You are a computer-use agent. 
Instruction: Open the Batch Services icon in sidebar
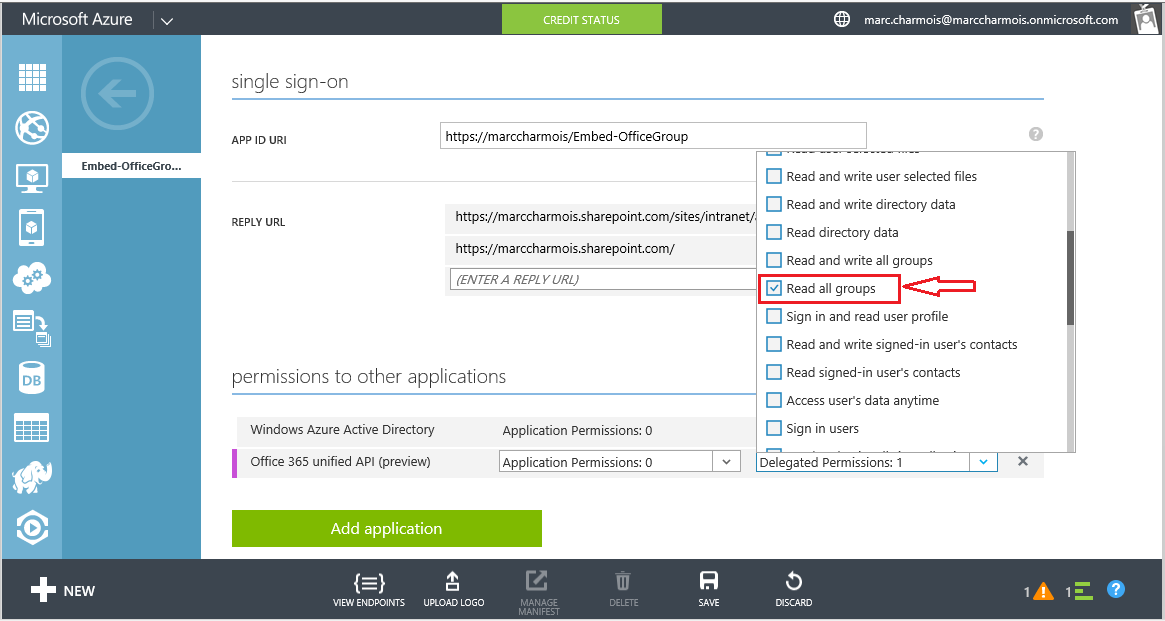pos(32,329)
